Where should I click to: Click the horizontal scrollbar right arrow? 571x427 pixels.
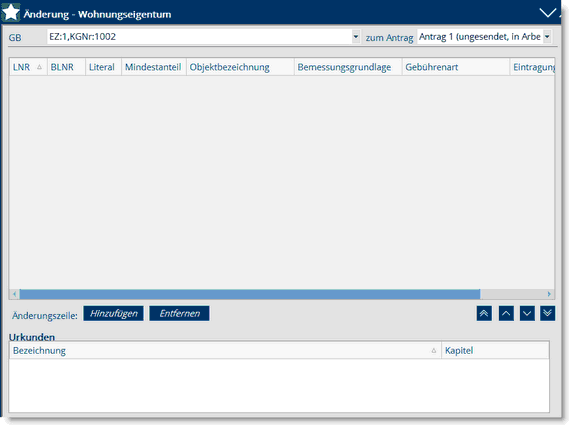(x=549, y=294)
